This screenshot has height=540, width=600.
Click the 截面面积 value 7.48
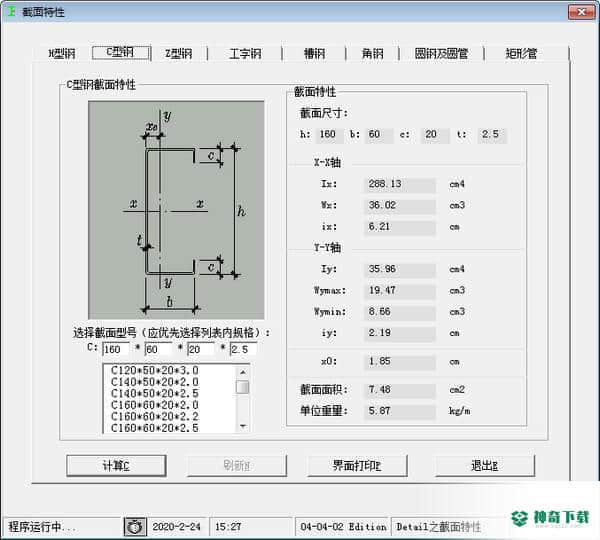(399, 390)
